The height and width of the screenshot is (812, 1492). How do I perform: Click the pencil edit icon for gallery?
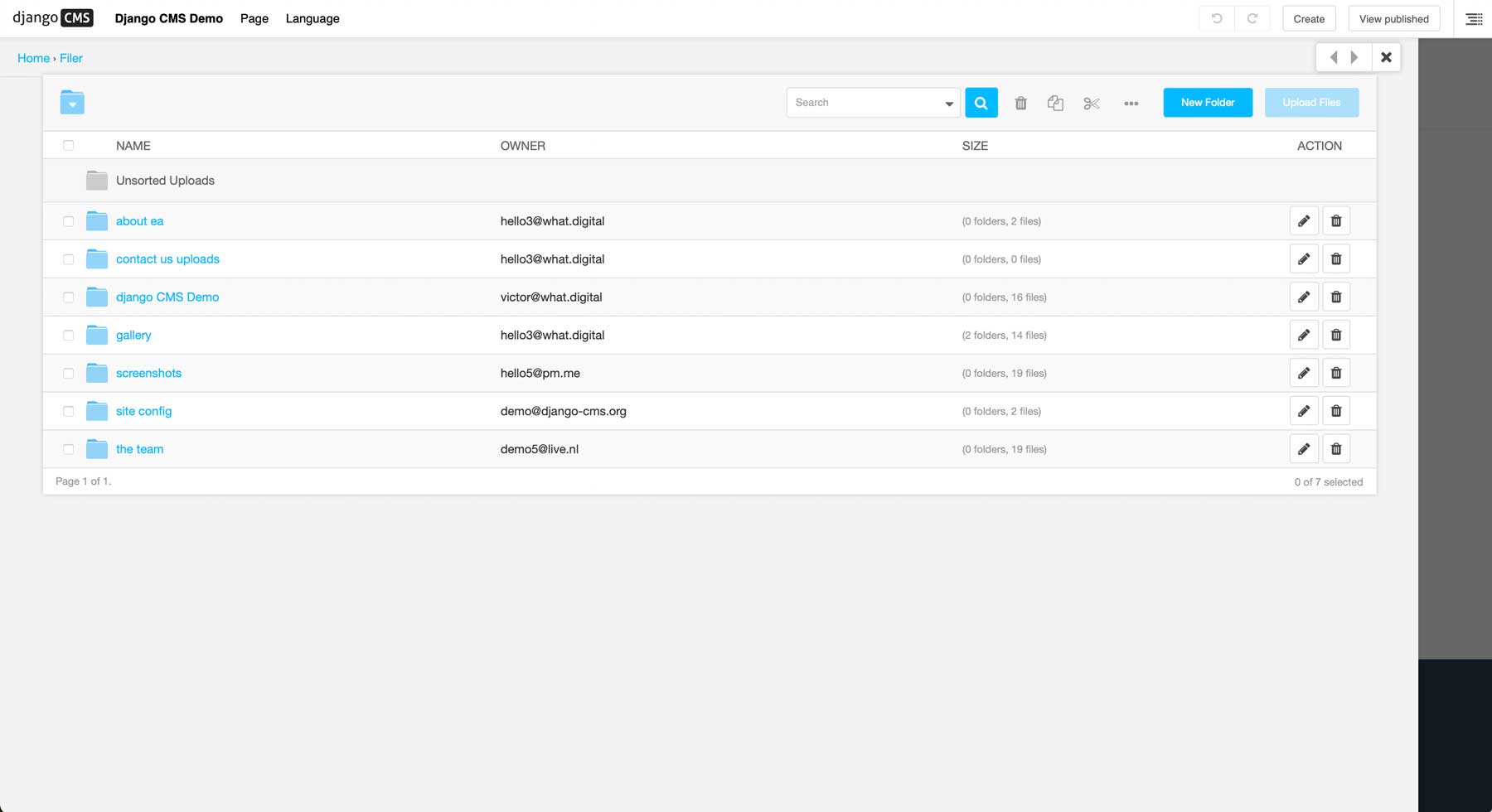coord(1304,335)
